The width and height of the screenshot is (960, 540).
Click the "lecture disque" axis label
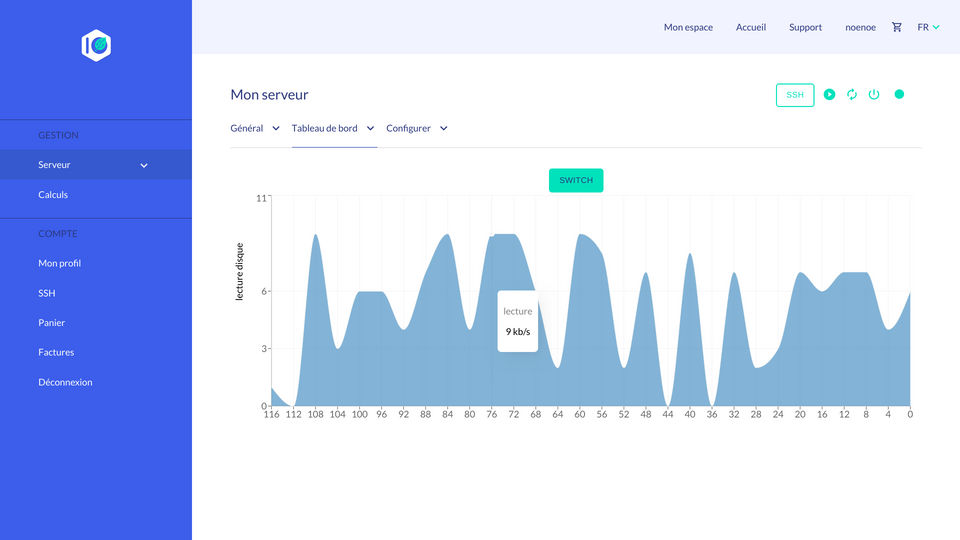click(x=239, y=272)
